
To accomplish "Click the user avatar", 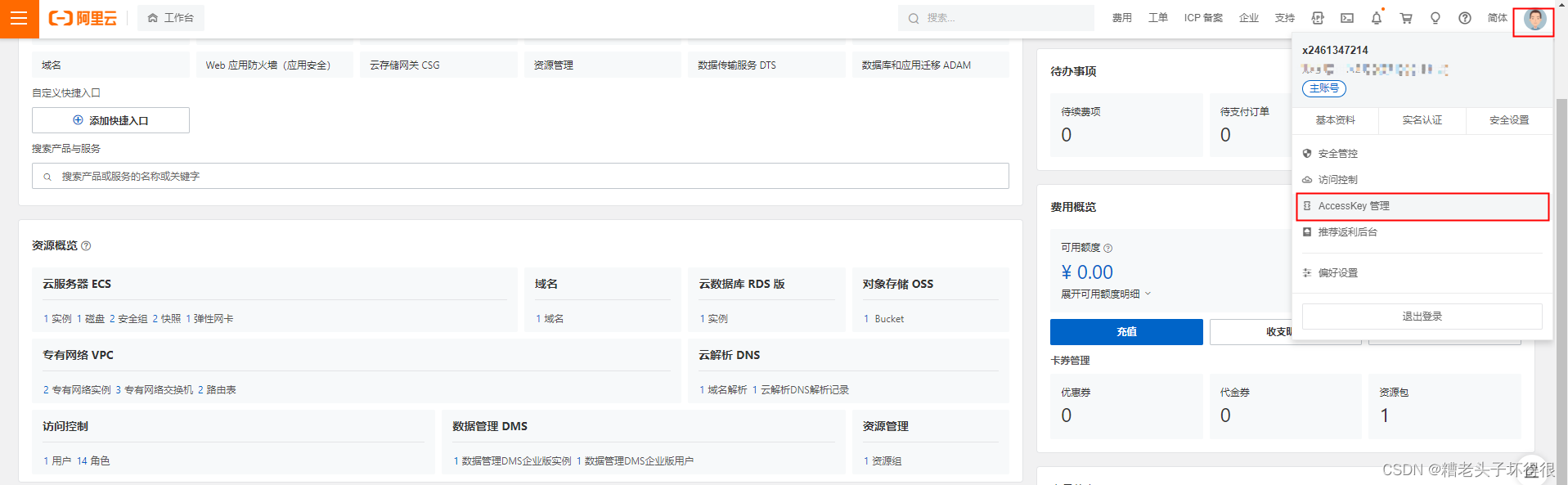I will tap(1534, 19).
